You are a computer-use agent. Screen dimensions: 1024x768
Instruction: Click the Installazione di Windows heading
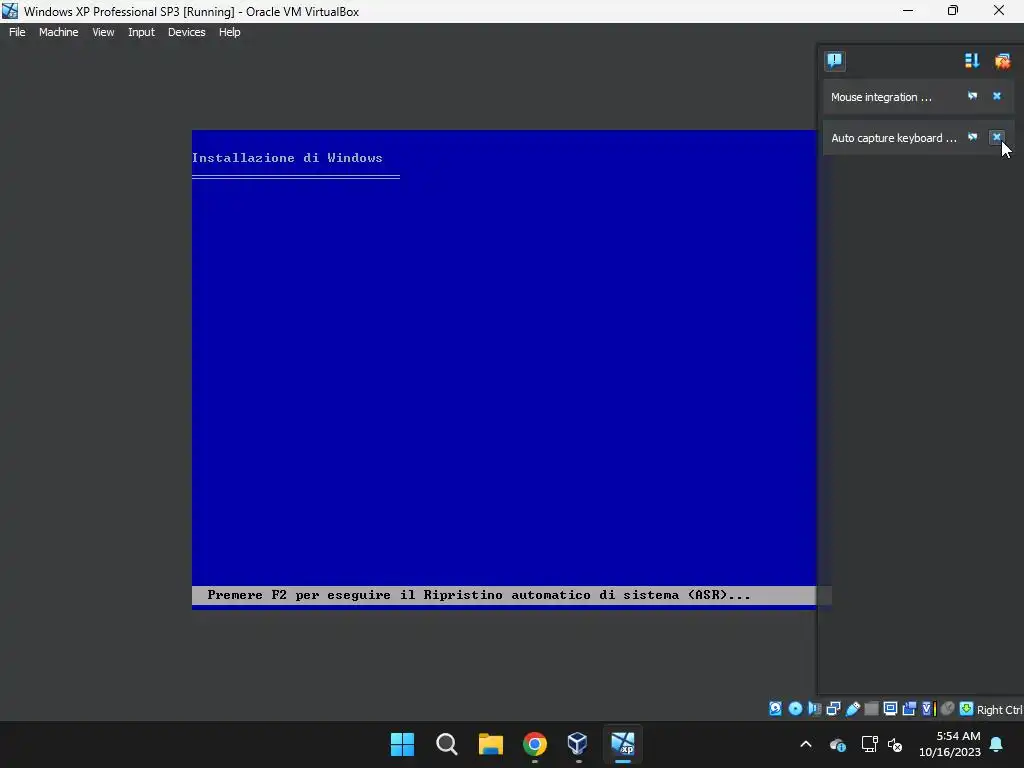click(x=287, y=157)
